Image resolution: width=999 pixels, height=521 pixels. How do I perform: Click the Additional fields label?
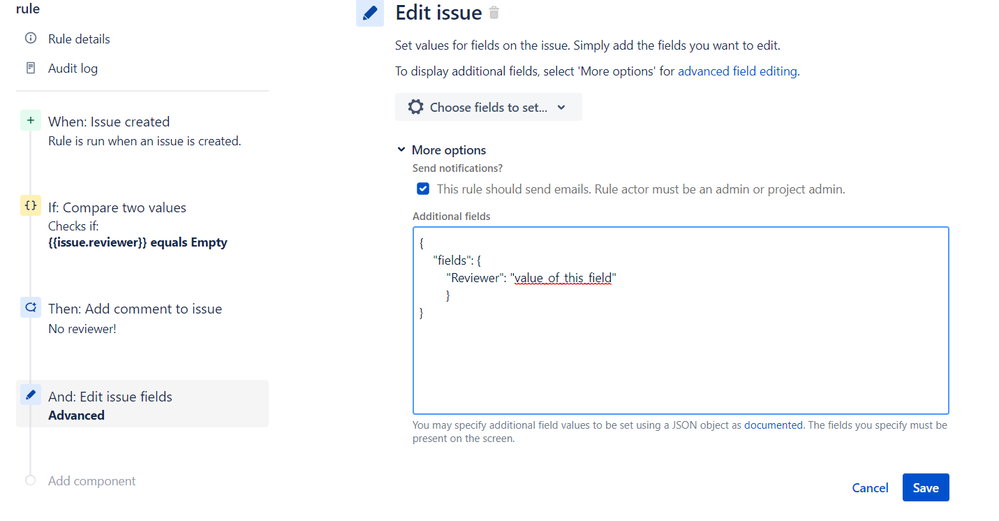point(451,217)
